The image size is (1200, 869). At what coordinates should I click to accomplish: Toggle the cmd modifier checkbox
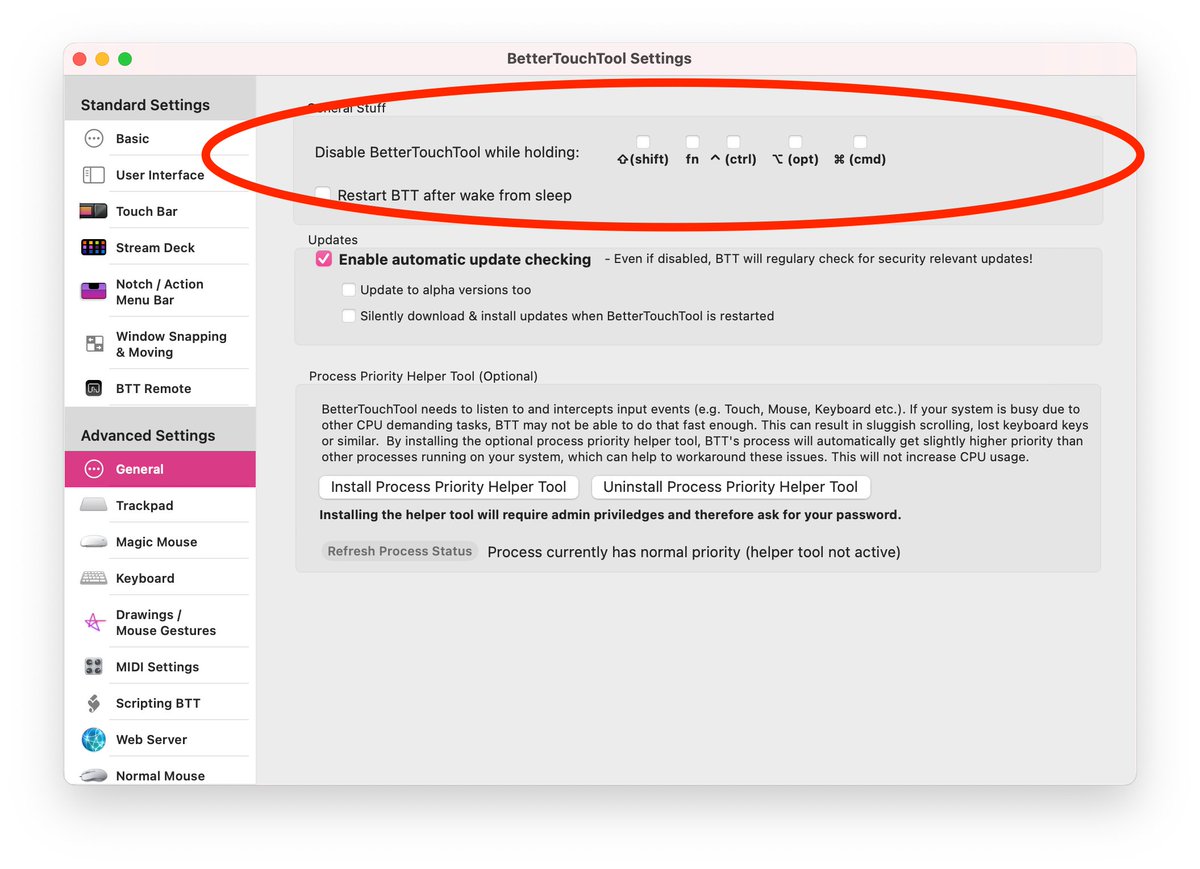tap(860, 142)
